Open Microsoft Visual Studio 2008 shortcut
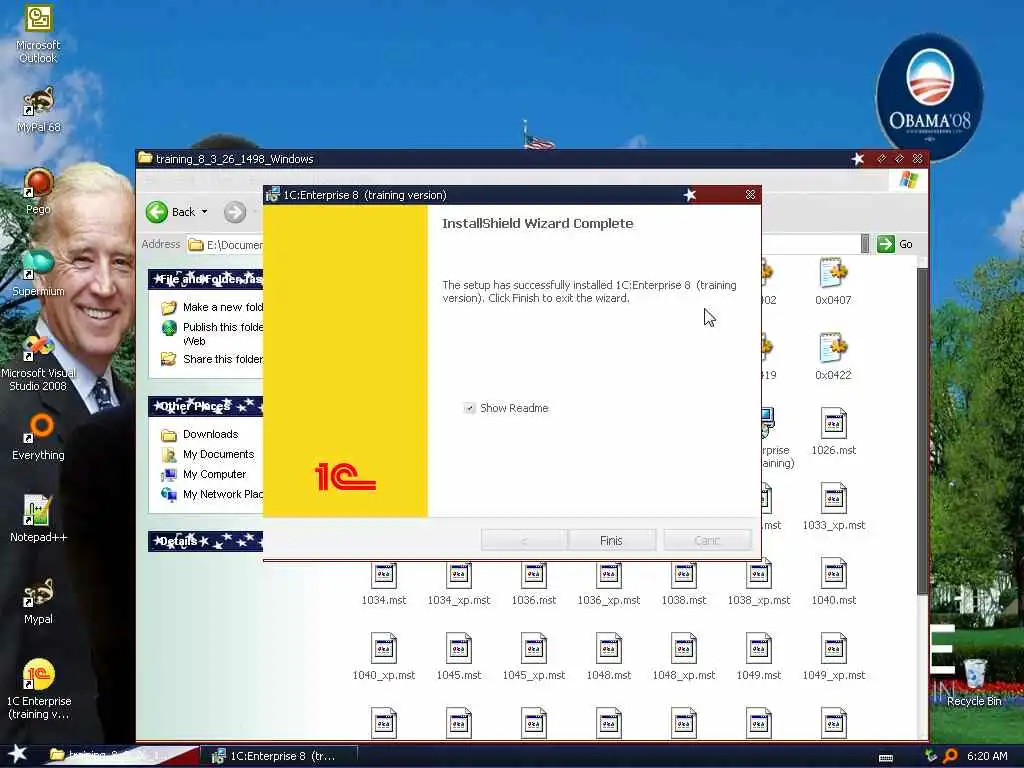Viewport: 1024px width, 768px height. (x=38, y=363)
